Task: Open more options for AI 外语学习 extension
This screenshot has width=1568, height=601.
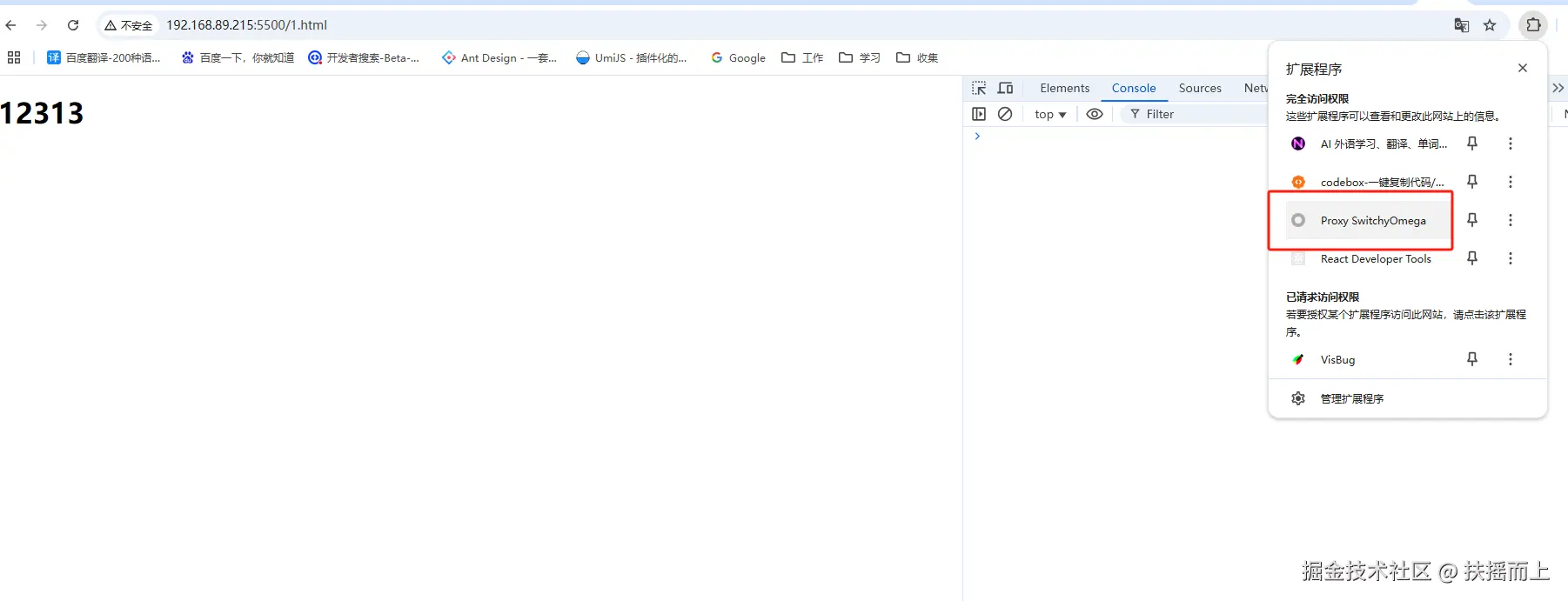Action: (x=1511, y=144)
